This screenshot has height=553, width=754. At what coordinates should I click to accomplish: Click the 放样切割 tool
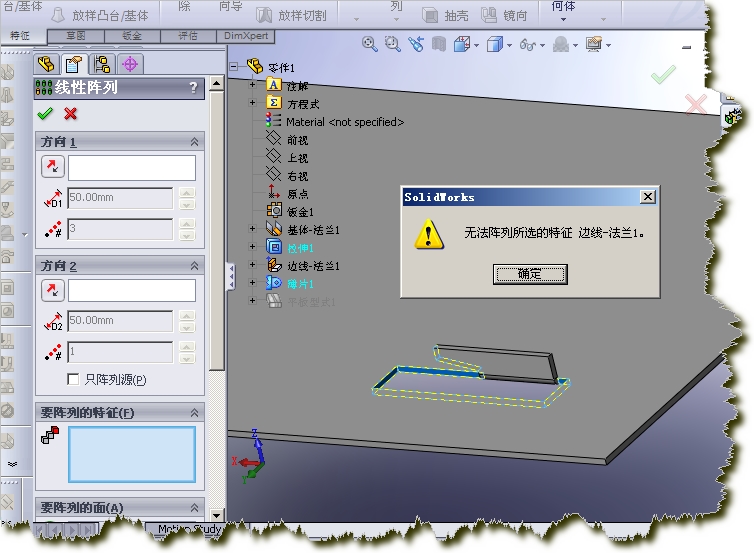[291, 15]
